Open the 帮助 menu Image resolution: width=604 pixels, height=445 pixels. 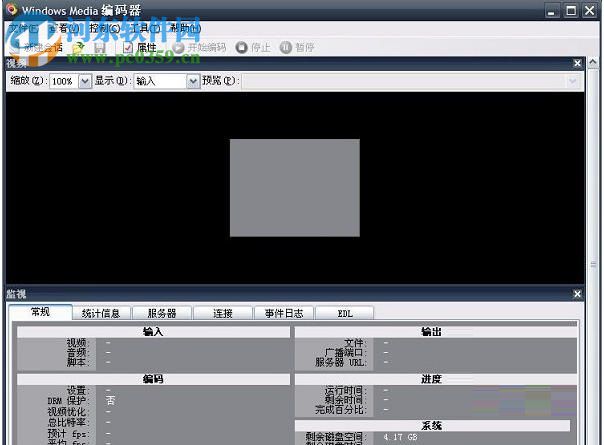(x=186, y=28)
